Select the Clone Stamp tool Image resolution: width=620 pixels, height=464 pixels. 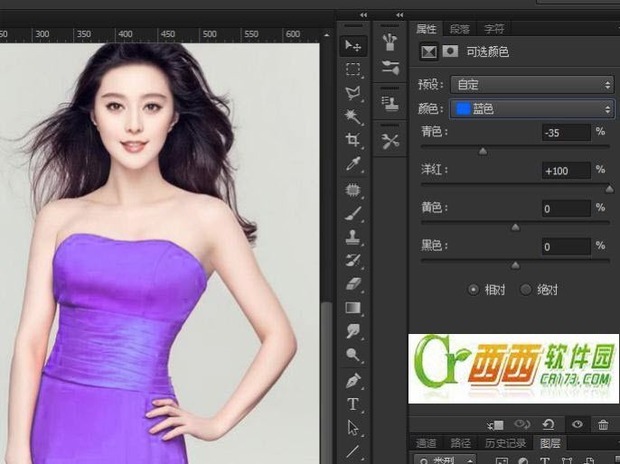point(353,236)
